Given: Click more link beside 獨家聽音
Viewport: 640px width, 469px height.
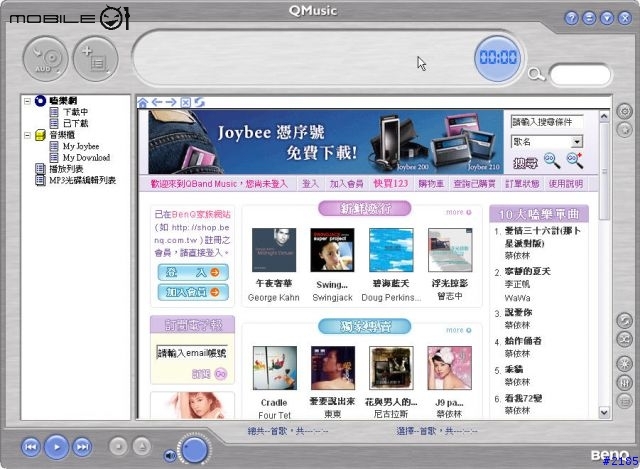Looking at the screenshot, I should (458, 330).
